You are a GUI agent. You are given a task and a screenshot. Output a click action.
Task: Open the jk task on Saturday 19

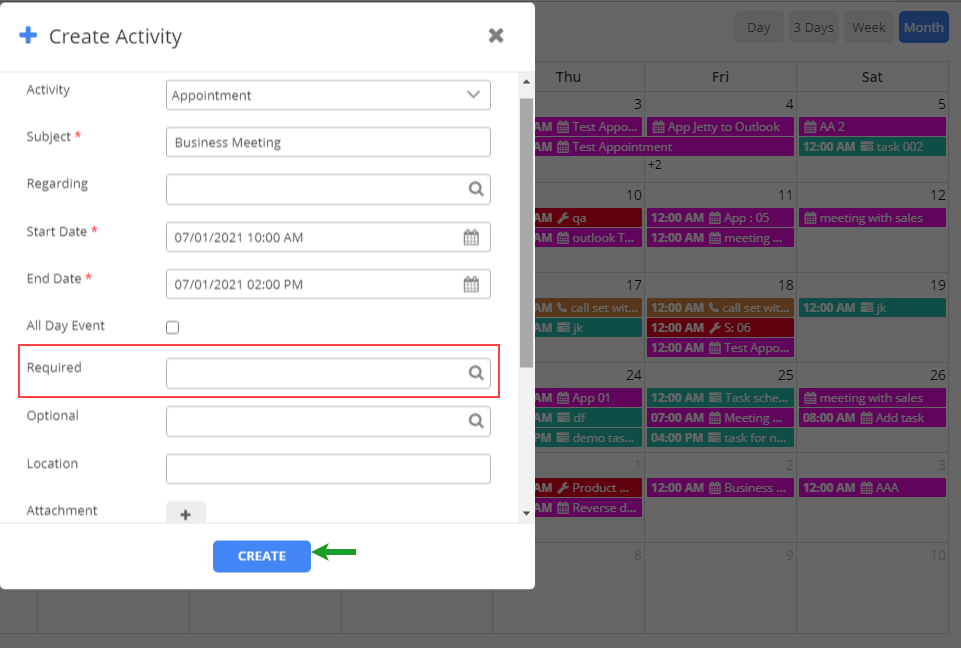coord(872,308)
